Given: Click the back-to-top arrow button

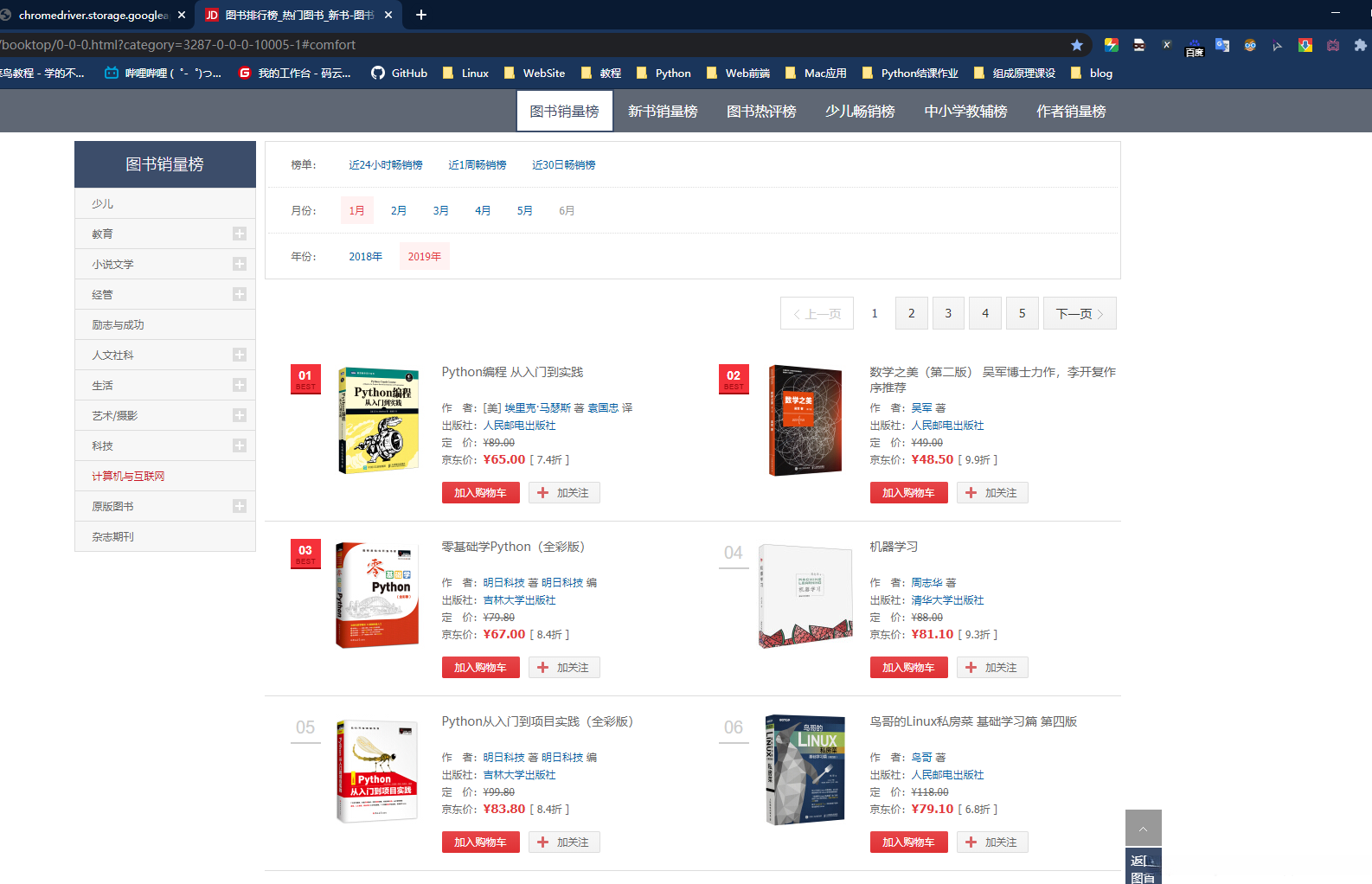Looking at the screenshot, I should [x=1144, y=829].
